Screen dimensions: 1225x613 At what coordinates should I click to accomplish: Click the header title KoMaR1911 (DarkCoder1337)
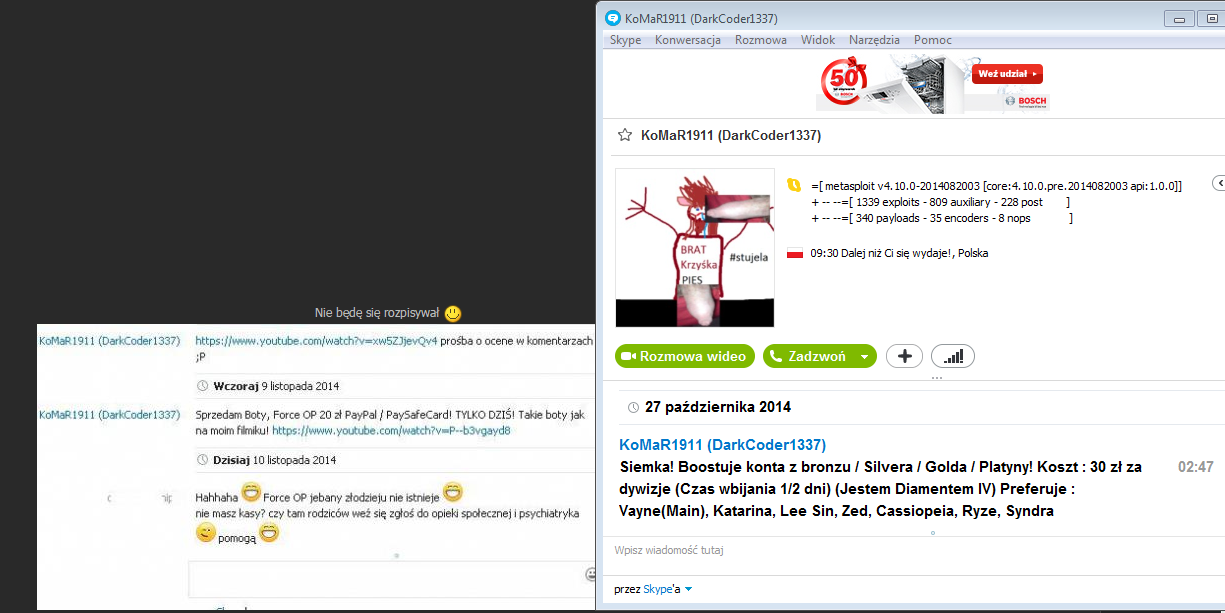(731, 135)
